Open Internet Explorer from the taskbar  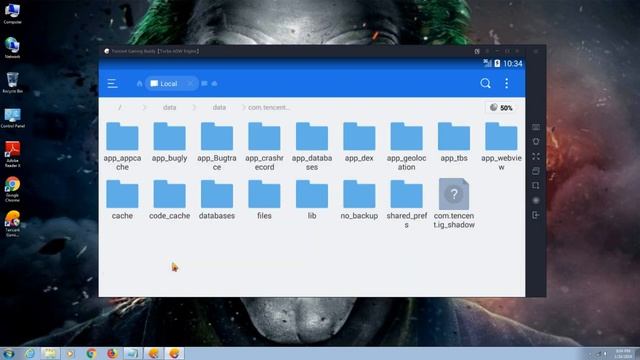point(29,353)
